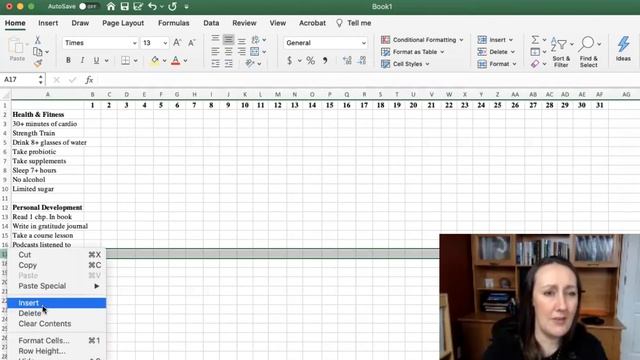Open the Insert ribbon tab
The height and width of the screenshot is (360, 640).
[x=48, y=23]
